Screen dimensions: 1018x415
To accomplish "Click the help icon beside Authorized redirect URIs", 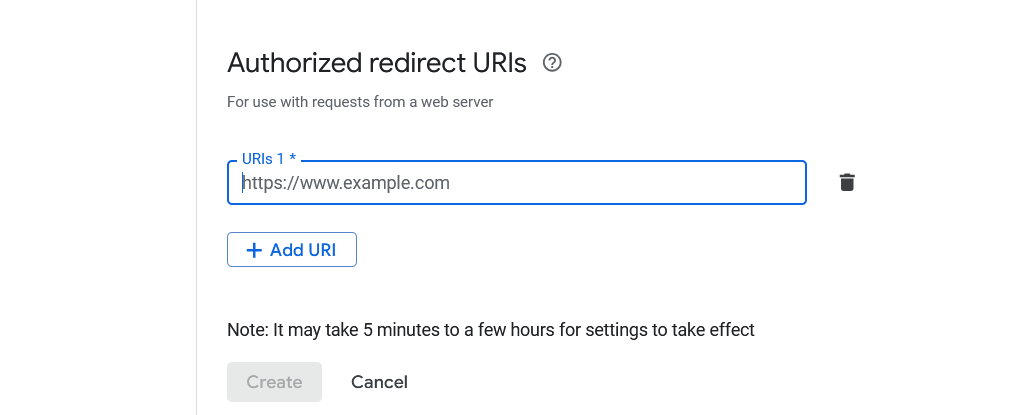I will click(x=552, y=63).
